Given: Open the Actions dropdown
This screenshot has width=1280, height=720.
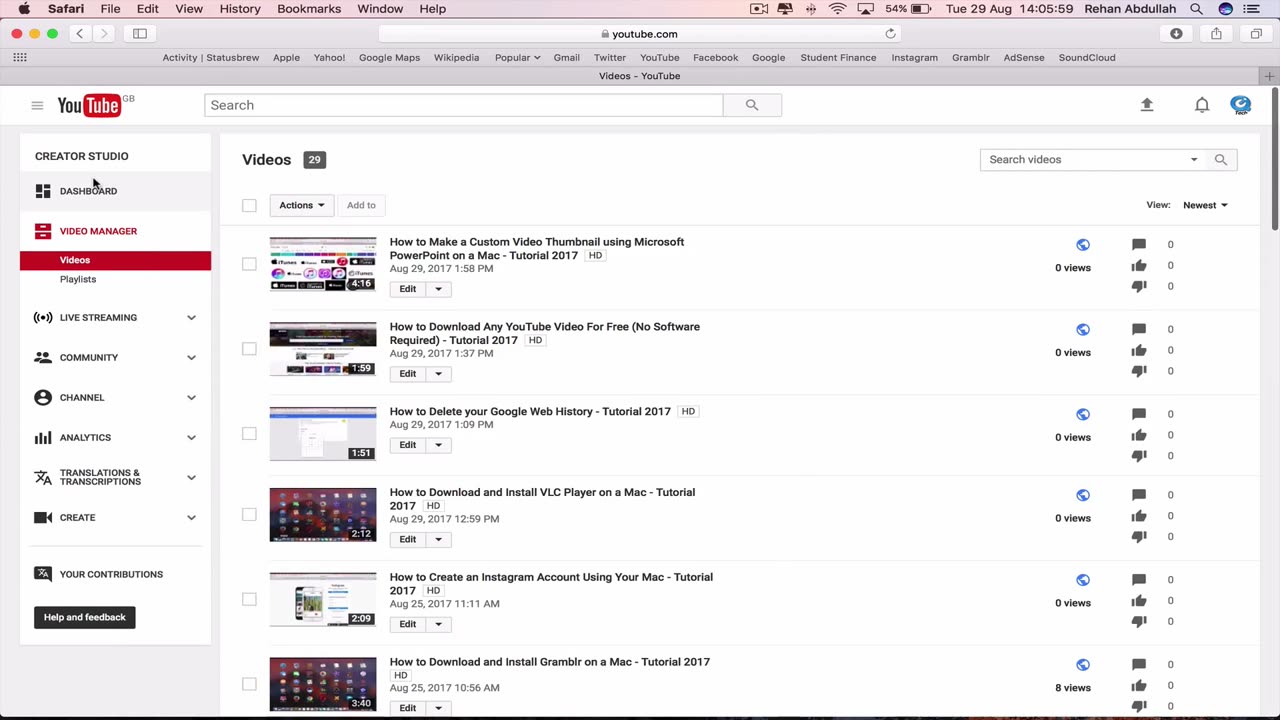Looking at the screenshot, I should tap(301, 205).
